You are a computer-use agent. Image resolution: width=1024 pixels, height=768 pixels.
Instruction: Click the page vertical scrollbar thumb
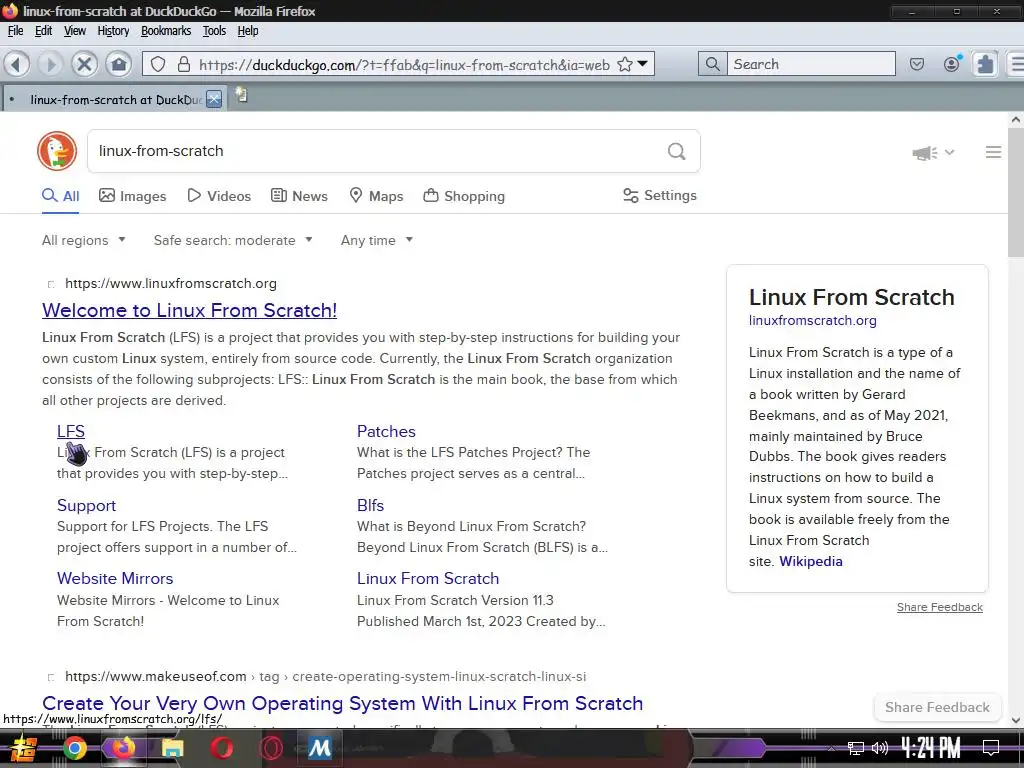1016,193
